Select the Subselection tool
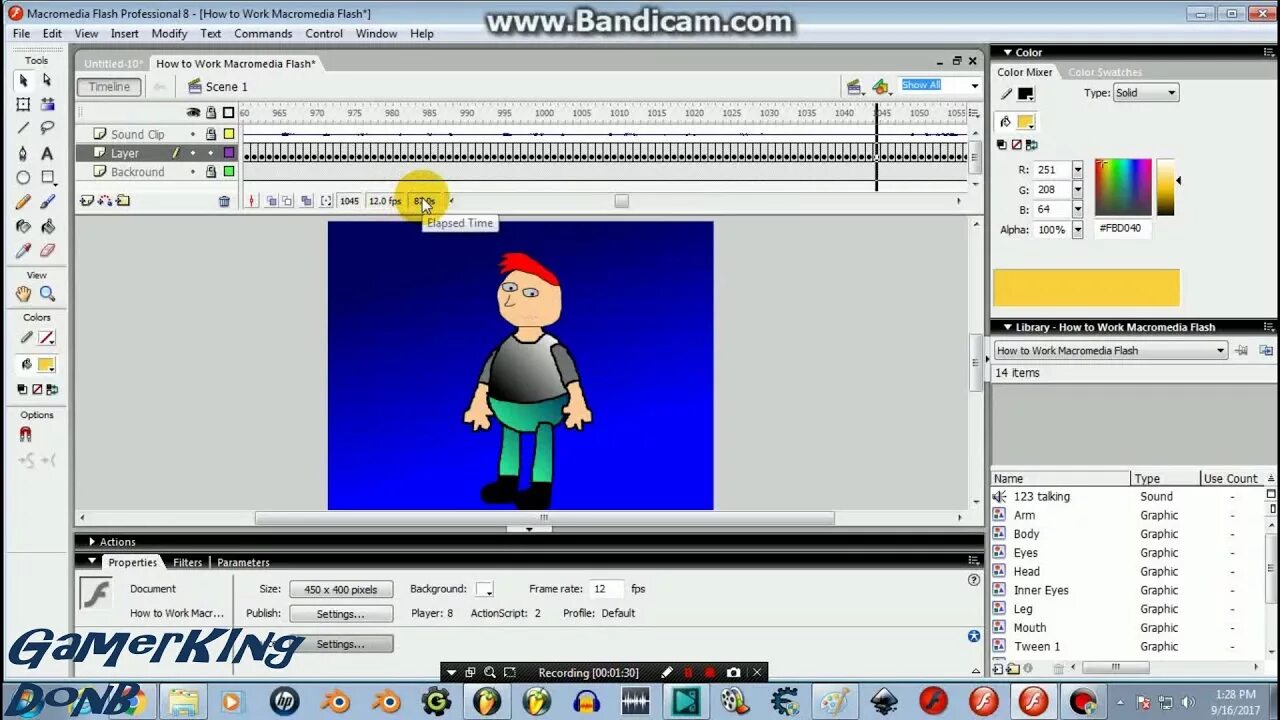The image size is (1280, 720). click(x=47, y=80)
